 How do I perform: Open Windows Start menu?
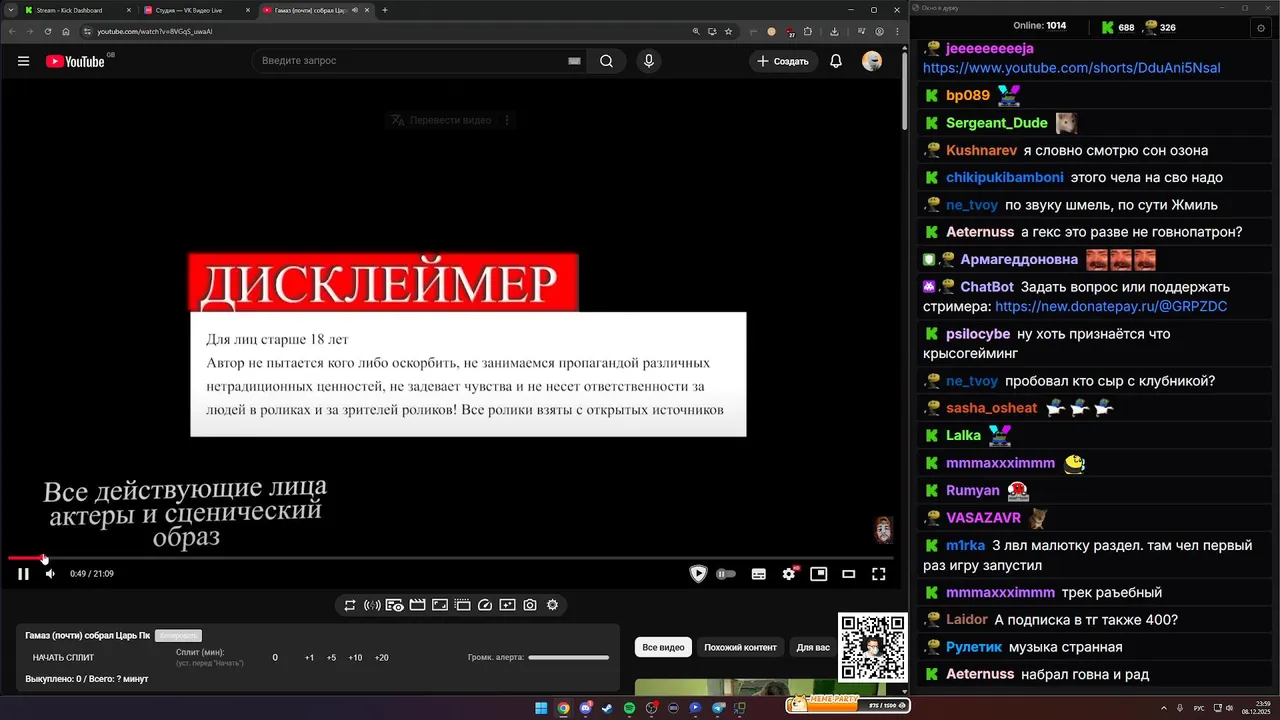pos(541,708)
